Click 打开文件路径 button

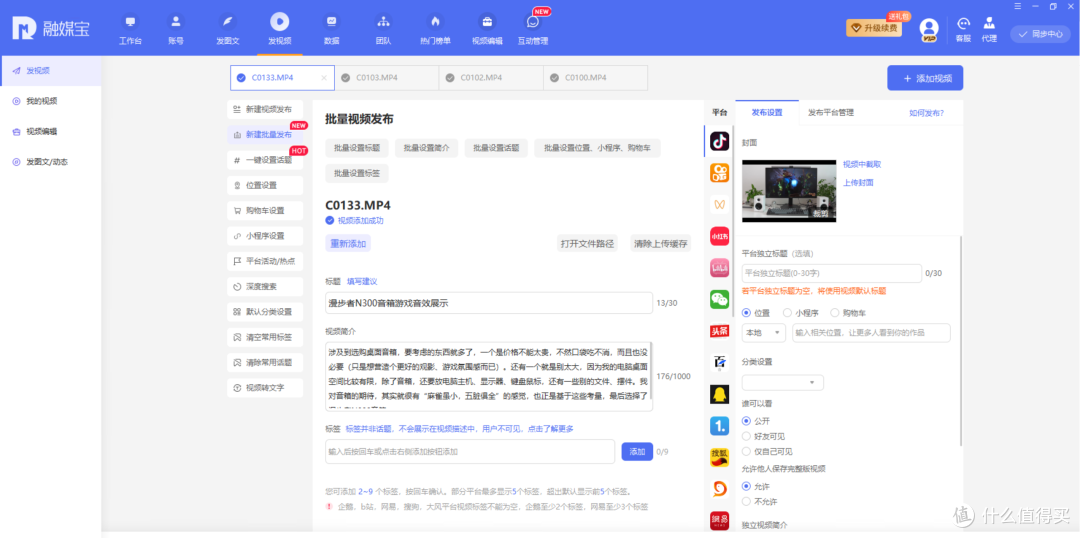588,243
